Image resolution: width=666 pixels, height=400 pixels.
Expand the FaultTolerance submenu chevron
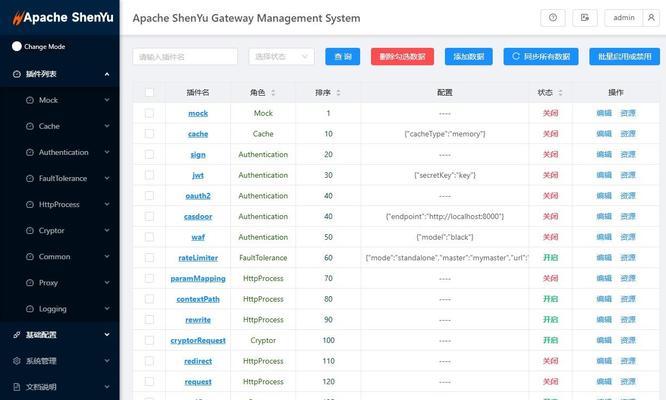[x=107, y=178]
